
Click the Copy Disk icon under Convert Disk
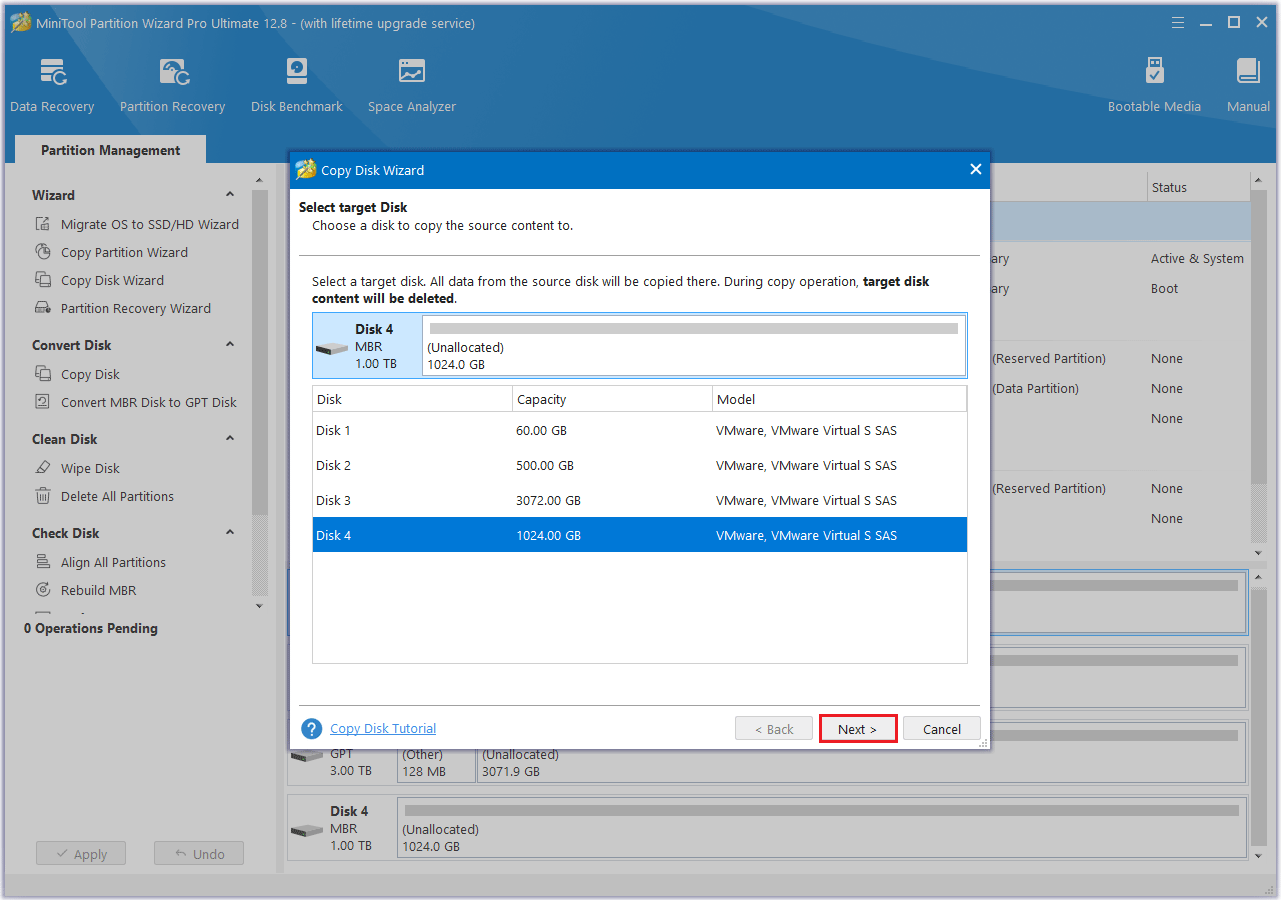click(x=43, y=374)
